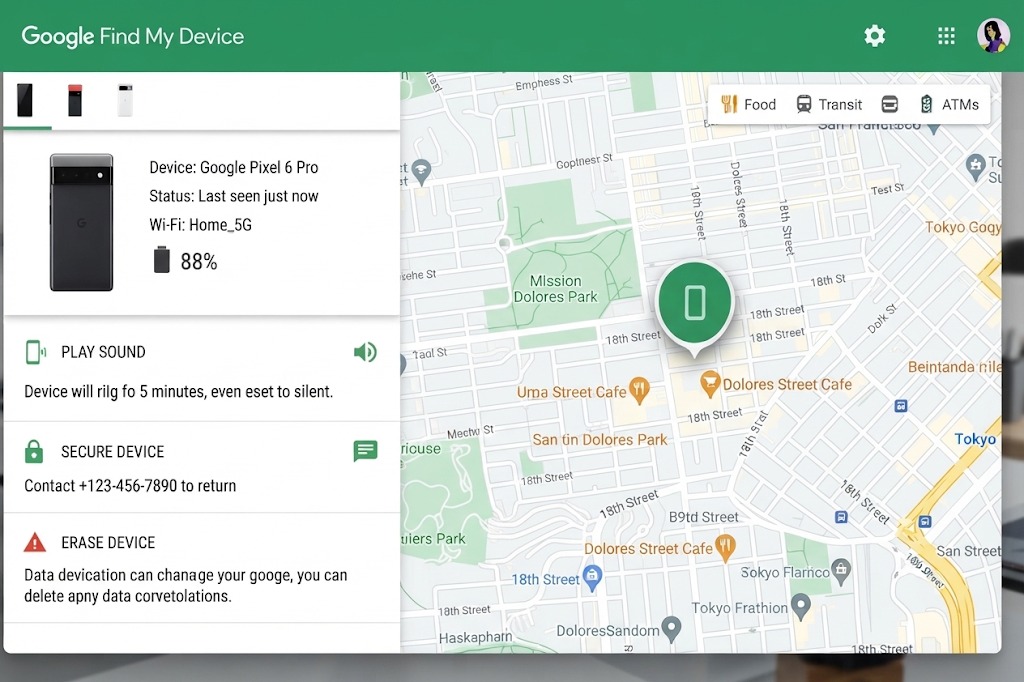Filter map by Transit
The width and height of the screenshot is (1024, 682).
pos(829,105)
